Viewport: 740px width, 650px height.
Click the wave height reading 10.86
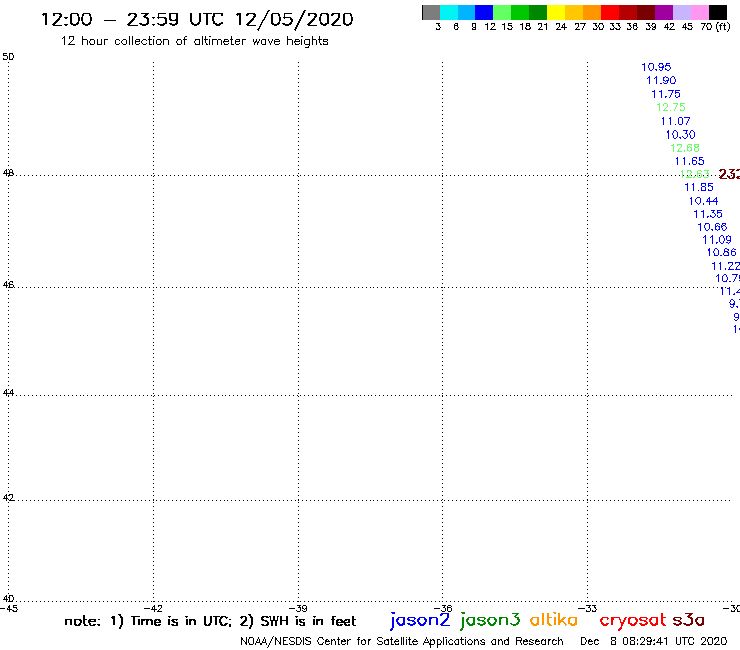click(x=721, y=253)
